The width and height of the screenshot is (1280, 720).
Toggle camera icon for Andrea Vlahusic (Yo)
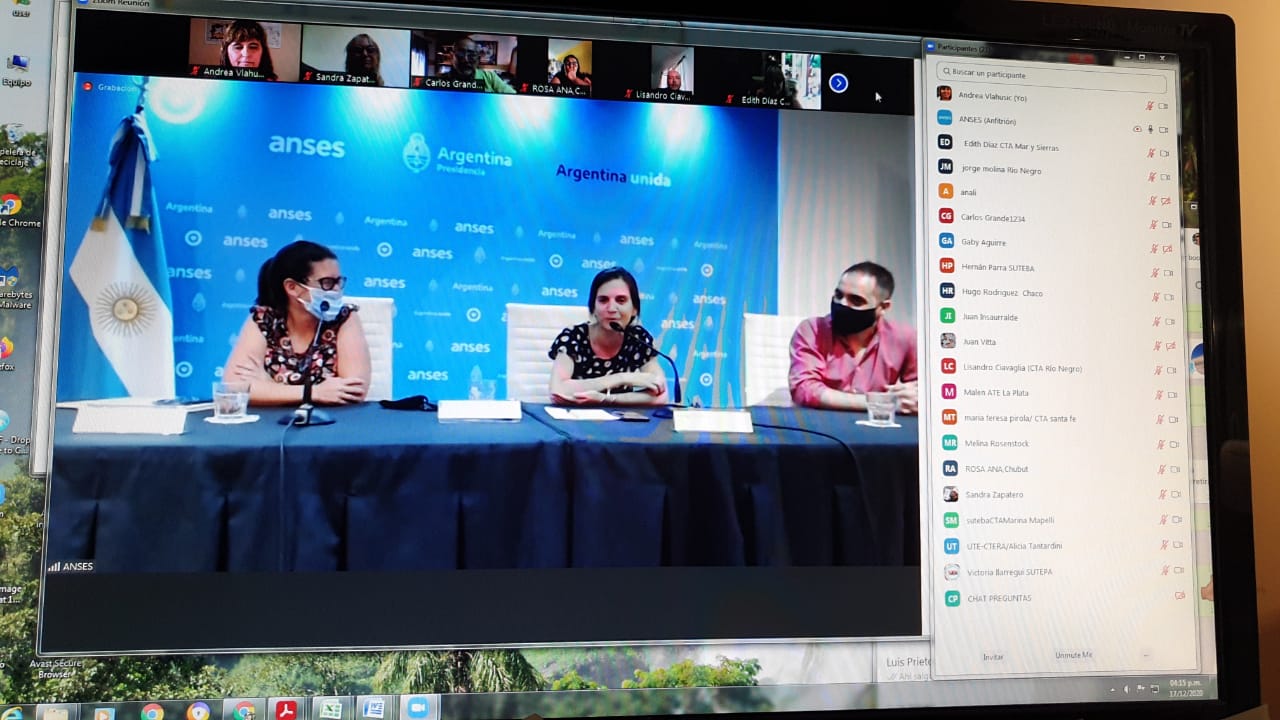coord(1163,106)
